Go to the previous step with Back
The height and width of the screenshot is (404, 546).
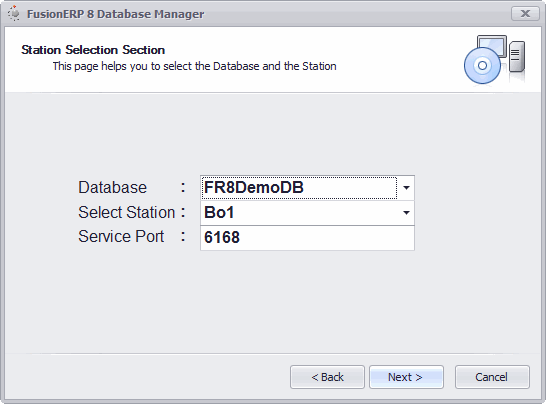click(x=327, y=377)
